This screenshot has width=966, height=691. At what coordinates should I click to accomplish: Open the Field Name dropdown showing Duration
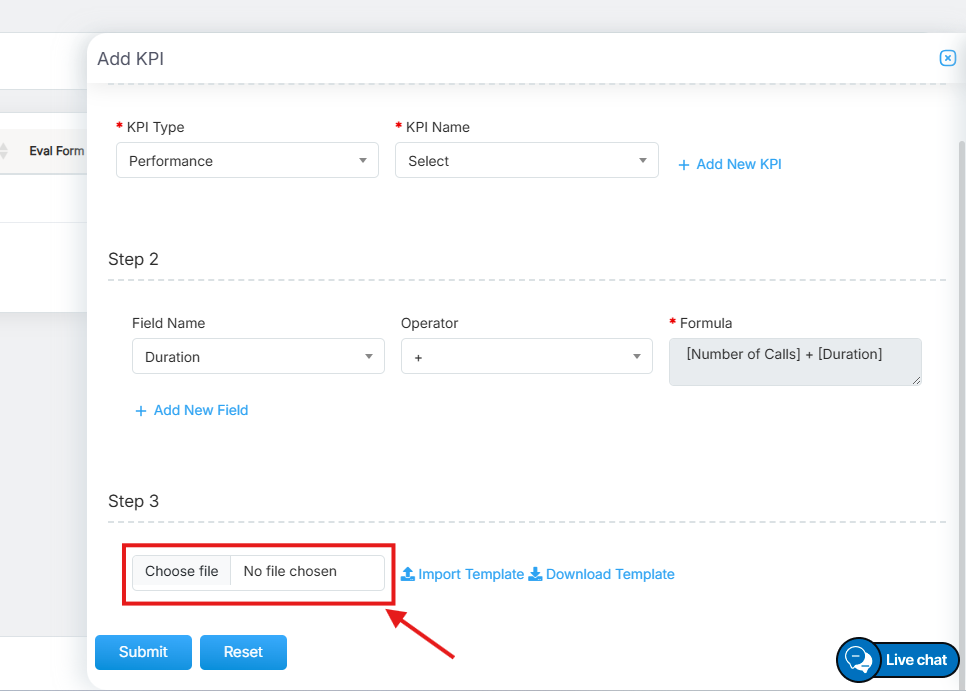tap(258, 357)
